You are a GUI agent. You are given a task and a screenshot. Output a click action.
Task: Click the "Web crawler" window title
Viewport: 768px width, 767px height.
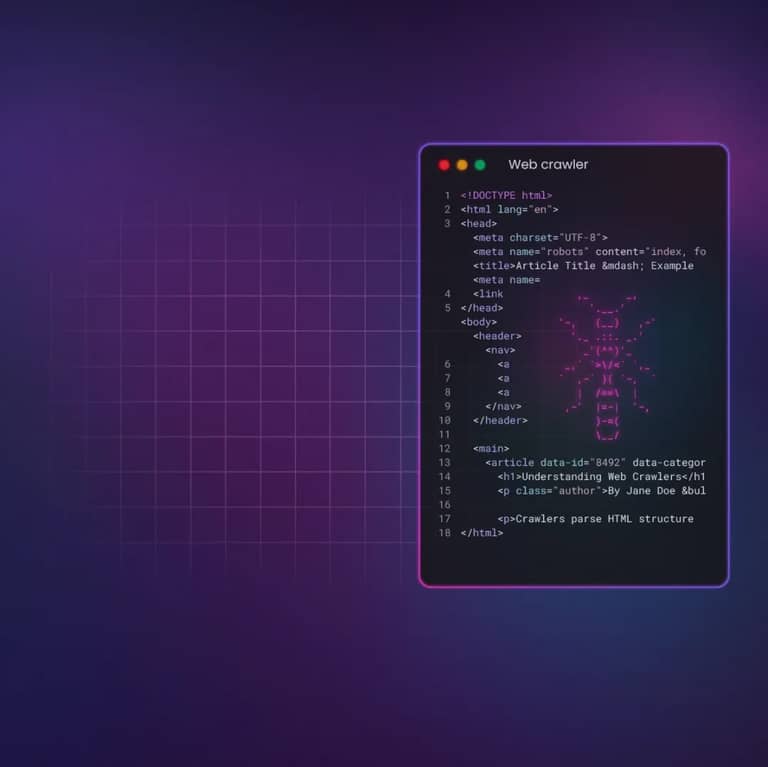[x=548, y=165]
